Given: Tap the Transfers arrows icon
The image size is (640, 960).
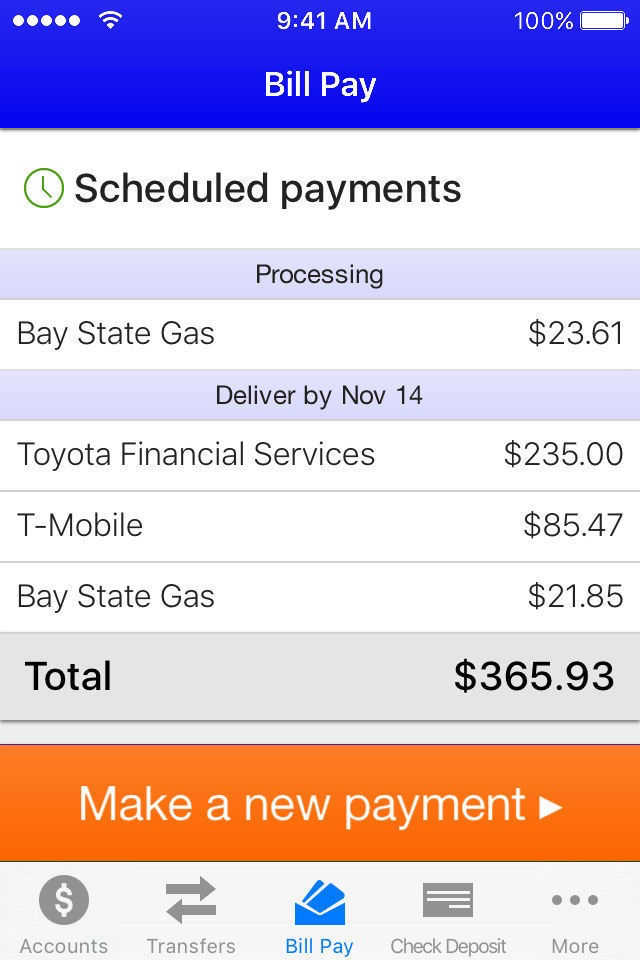Looking at the screenshot, I should pos(191,900).
